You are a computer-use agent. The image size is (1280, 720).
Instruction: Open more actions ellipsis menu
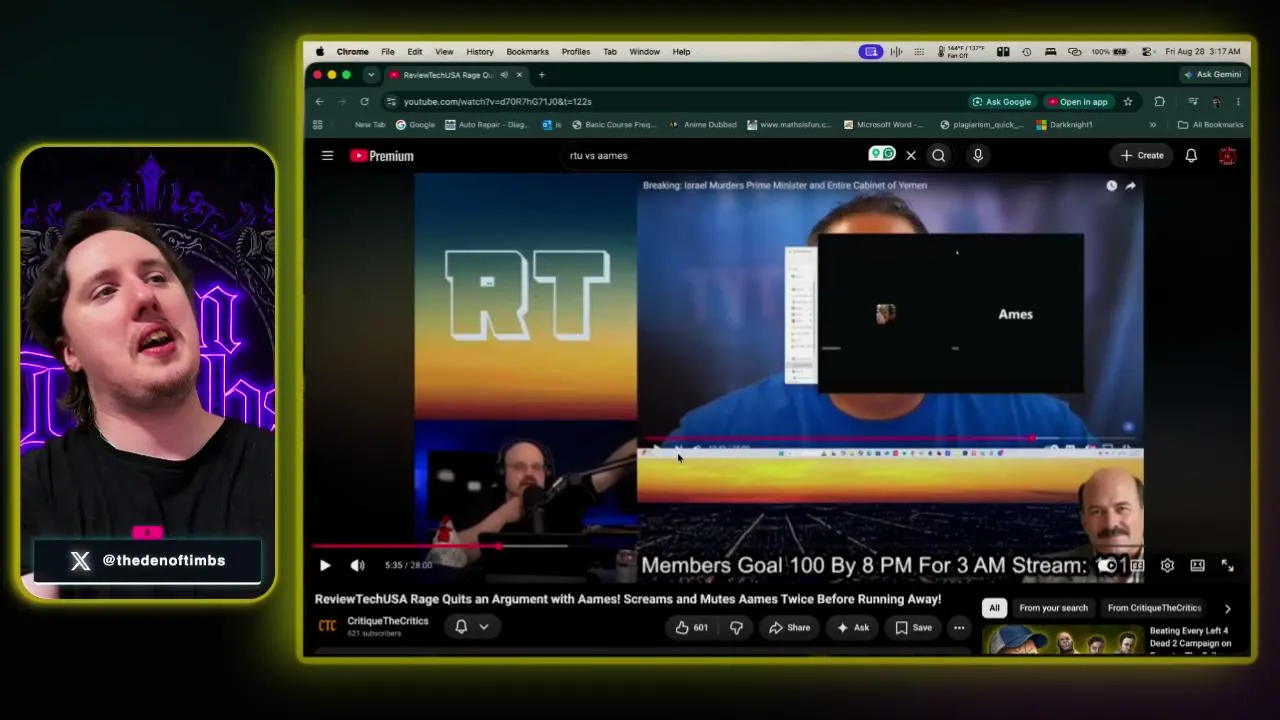coord(959,627)
